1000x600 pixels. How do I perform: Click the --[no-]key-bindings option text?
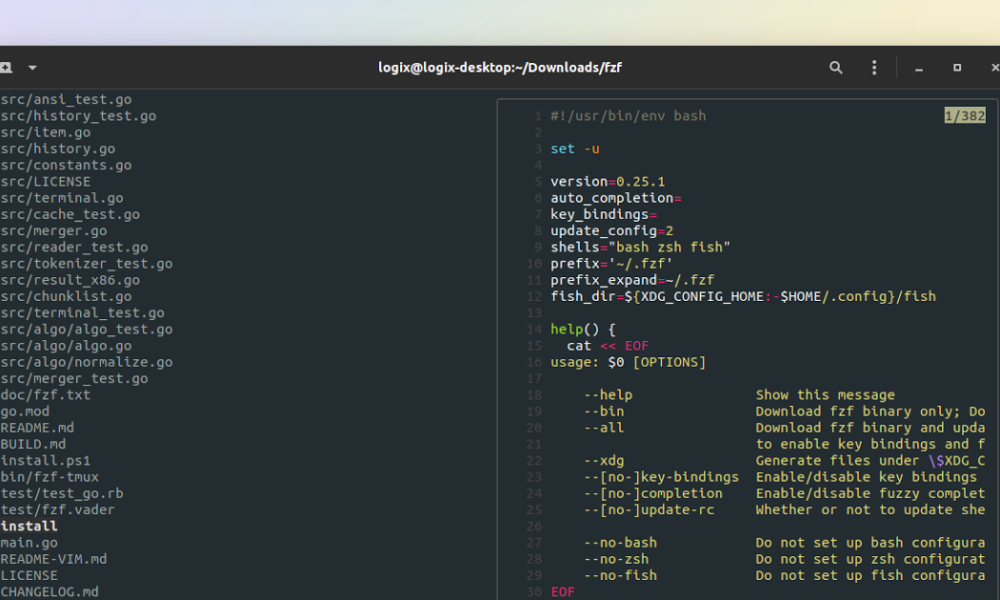click(x=661, y=478)
